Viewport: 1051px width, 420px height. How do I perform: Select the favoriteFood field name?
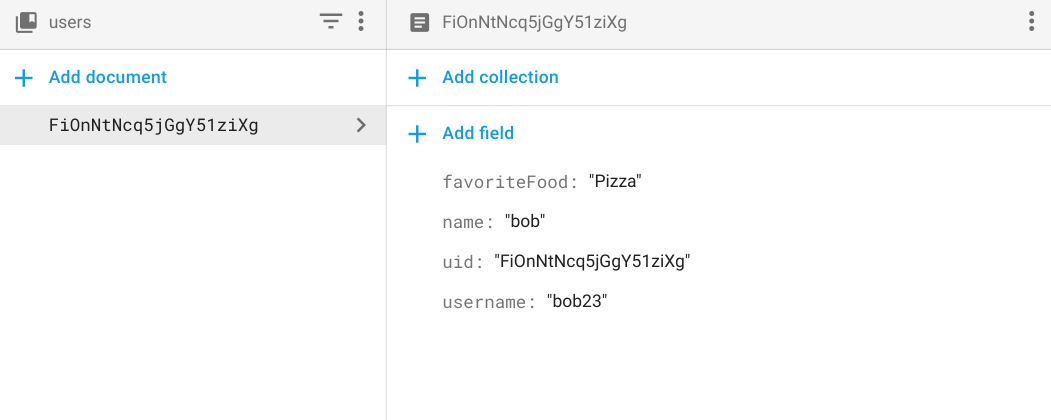coord(508,182)
